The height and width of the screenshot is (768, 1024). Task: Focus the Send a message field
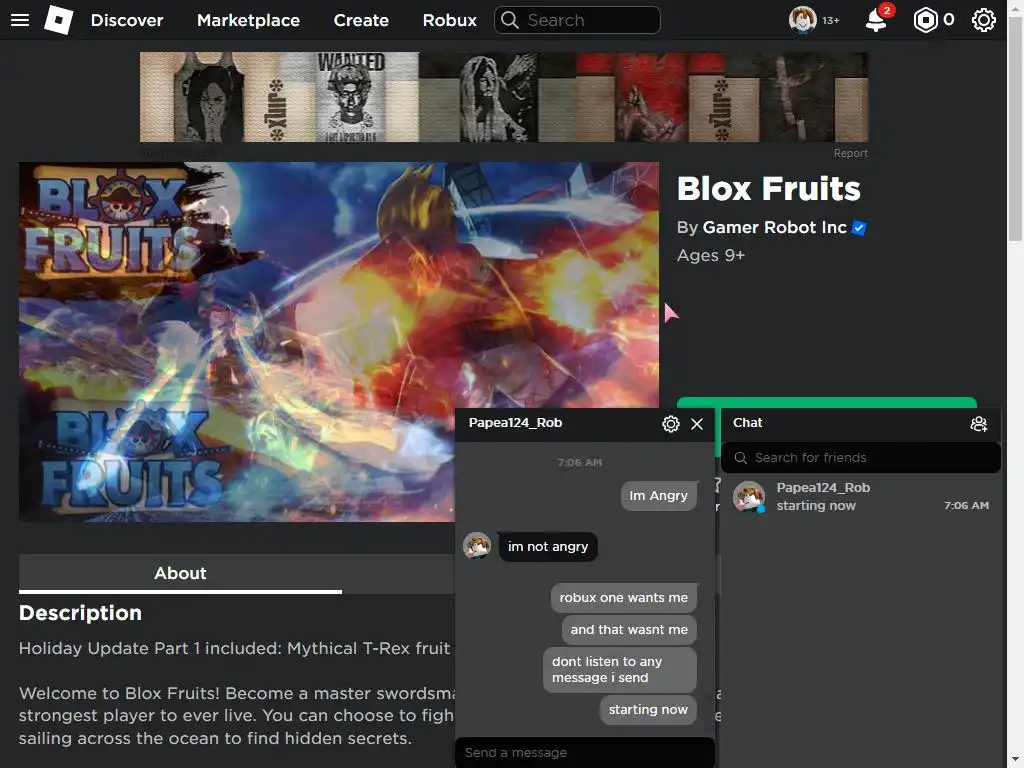tap(585, 752)
